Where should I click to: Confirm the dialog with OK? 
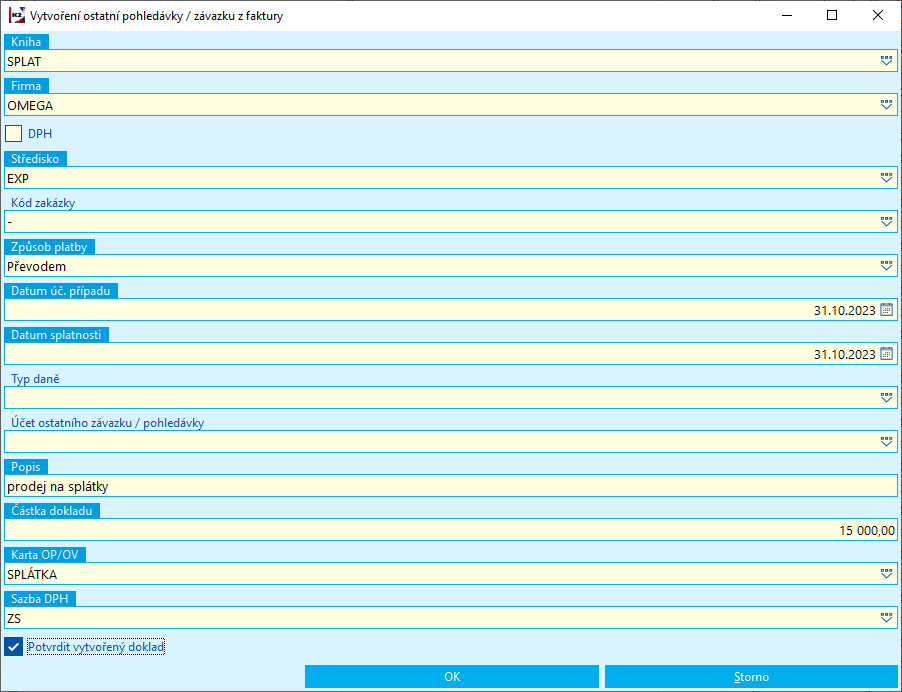tap(452, 676)
